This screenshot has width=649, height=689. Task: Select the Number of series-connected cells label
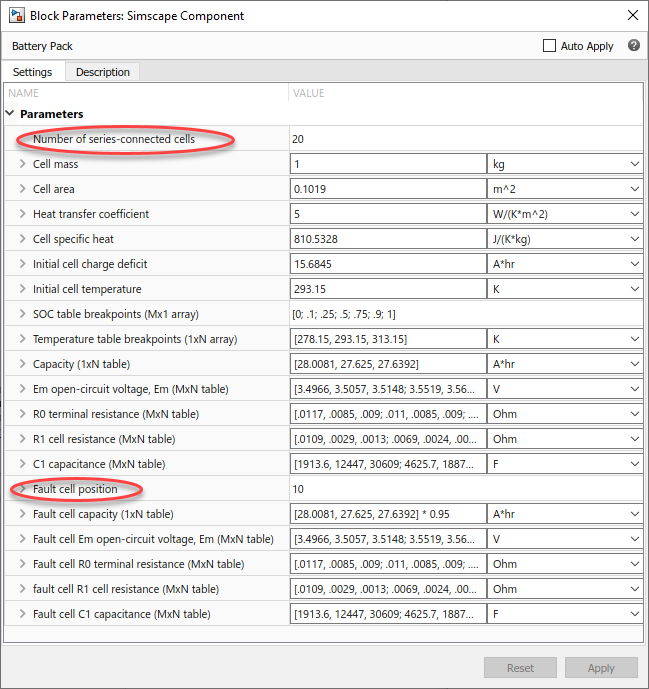pyautogui.click(x=114, y=139)
